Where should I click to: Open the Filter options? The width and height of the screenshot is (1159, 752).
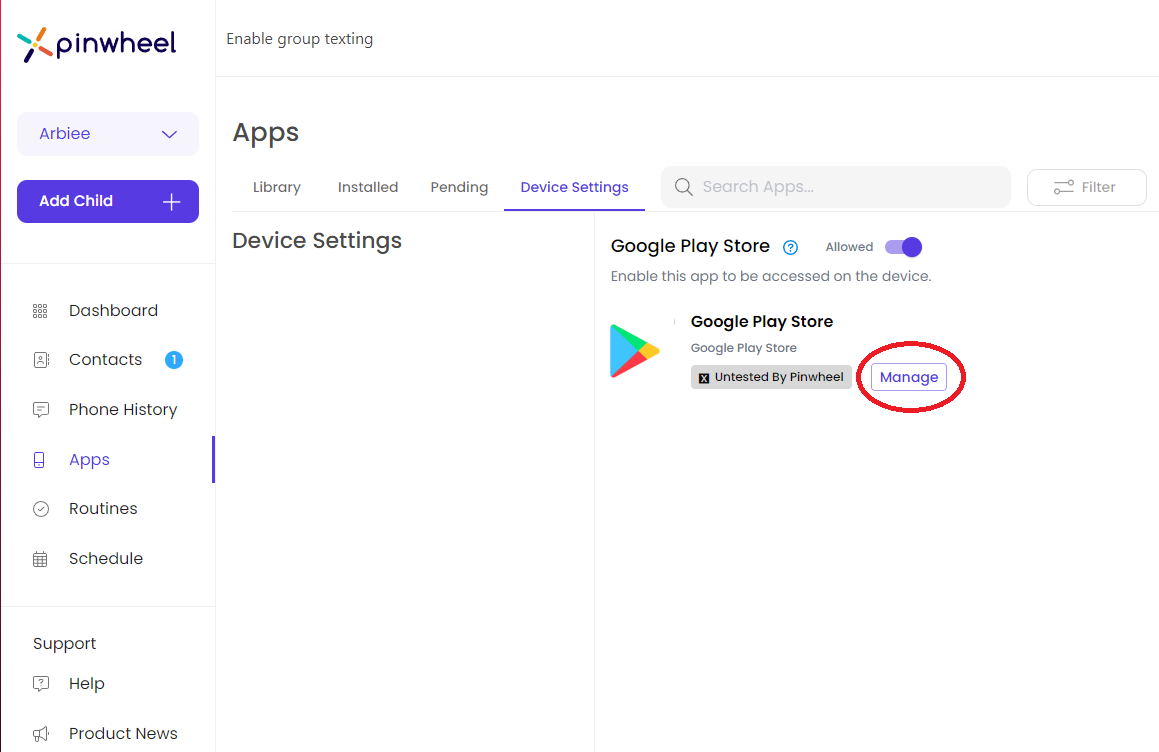click(1086, 186)
